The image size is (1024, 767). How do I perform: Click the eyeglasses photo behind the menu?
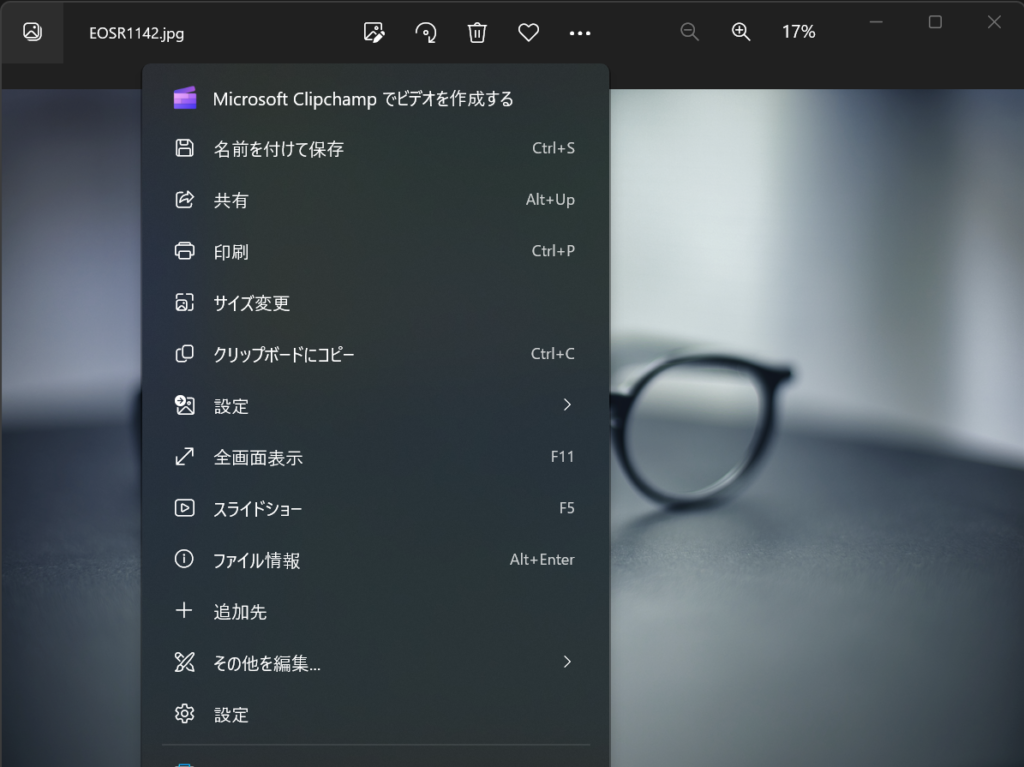[816, 428]
